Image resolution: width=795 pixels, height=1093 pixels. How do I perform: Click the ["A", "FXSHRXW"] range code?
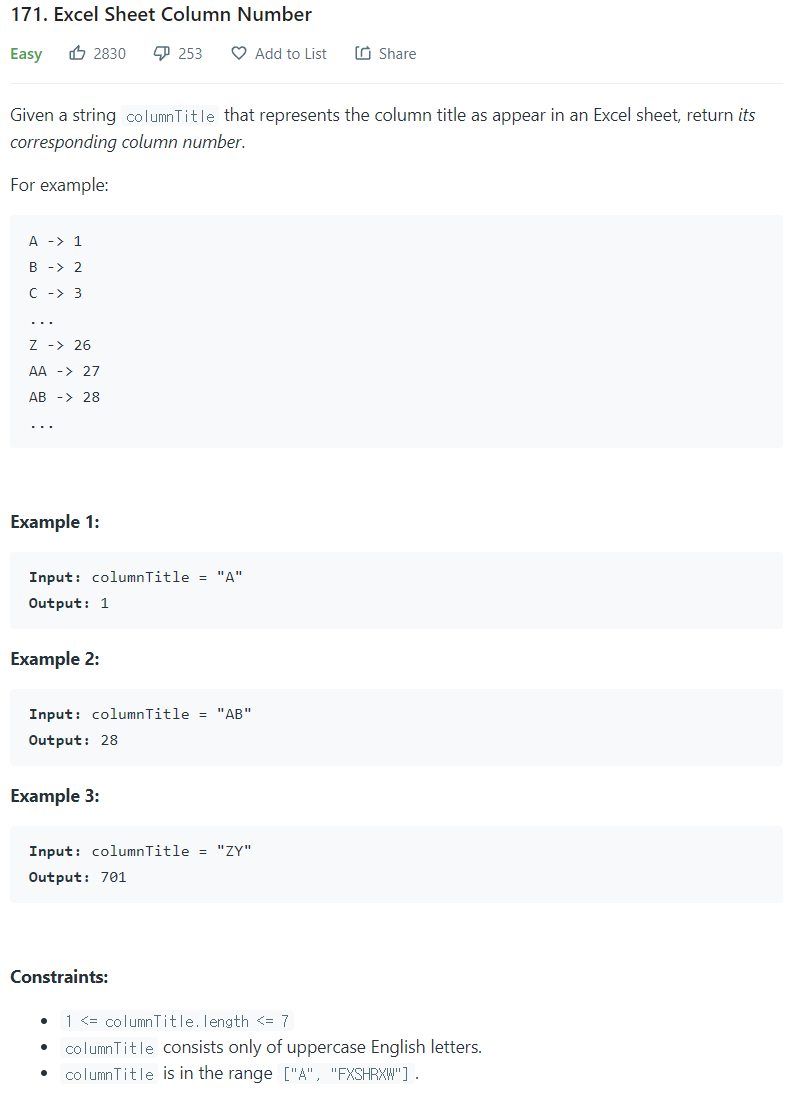[345, 1074]
